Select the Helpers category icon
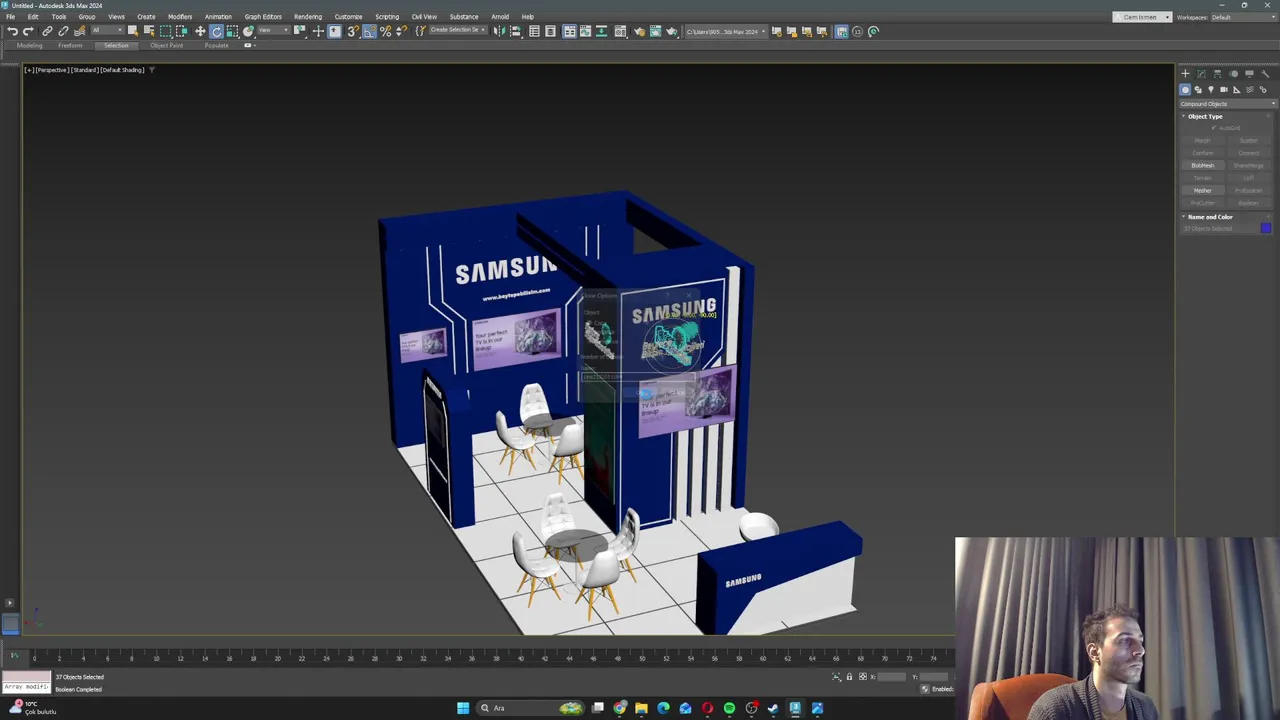This screenshot has width=1280, height=720. point(1237,89)
